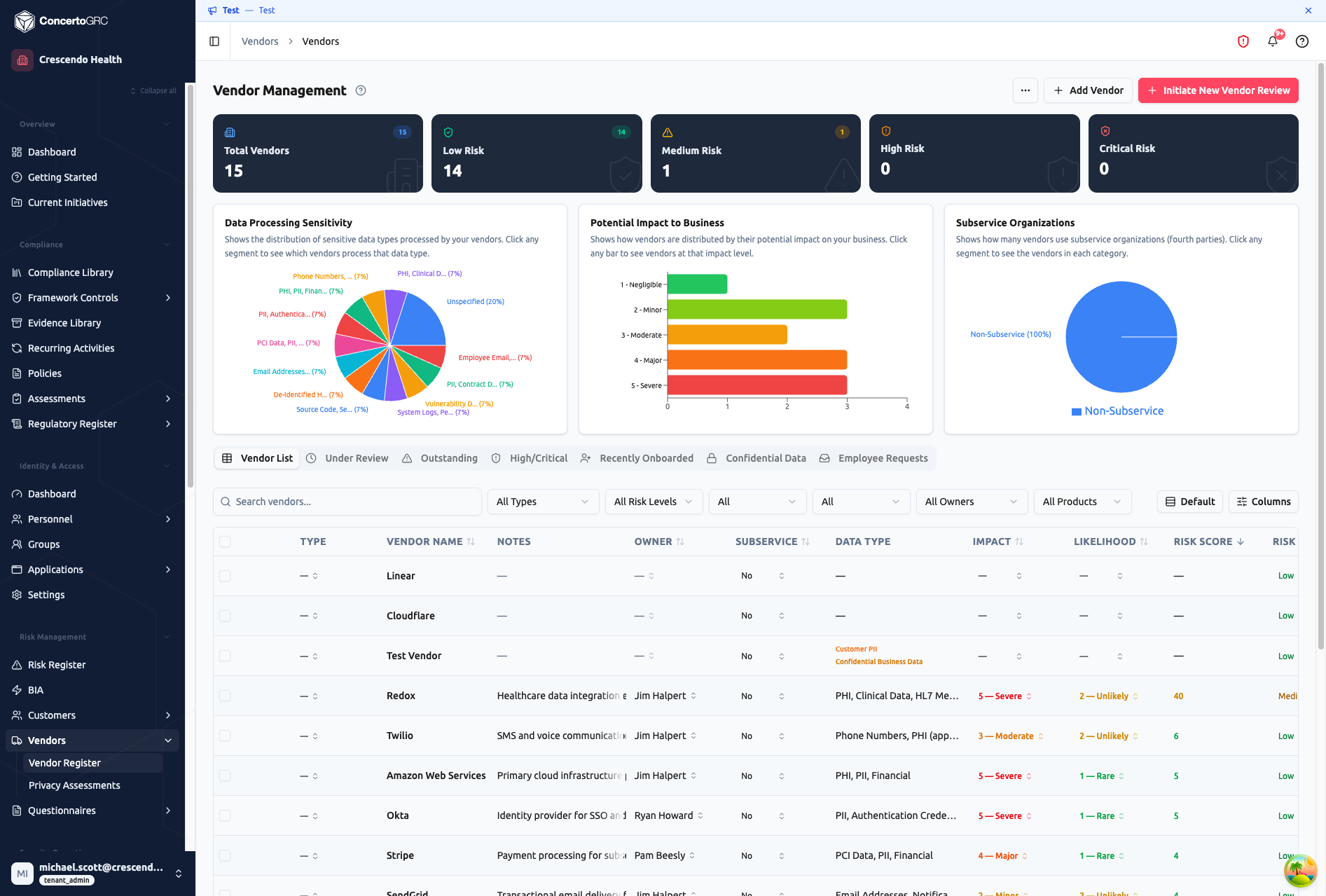Screen dimensions: 1326x896
Task: Check the Linear row checkbox
Action: (x=225, y=576)
